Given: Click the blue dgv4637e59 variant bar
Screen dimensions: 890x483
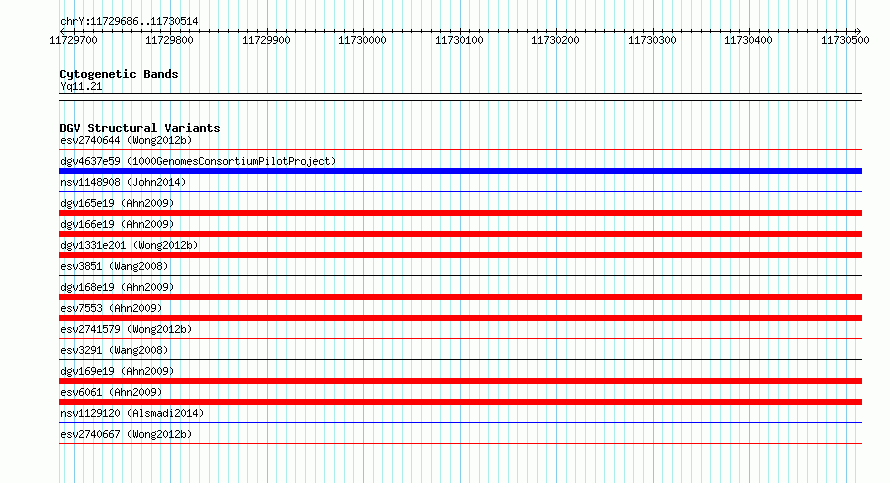Looking at the screenshot, I should tap(460, 171).
